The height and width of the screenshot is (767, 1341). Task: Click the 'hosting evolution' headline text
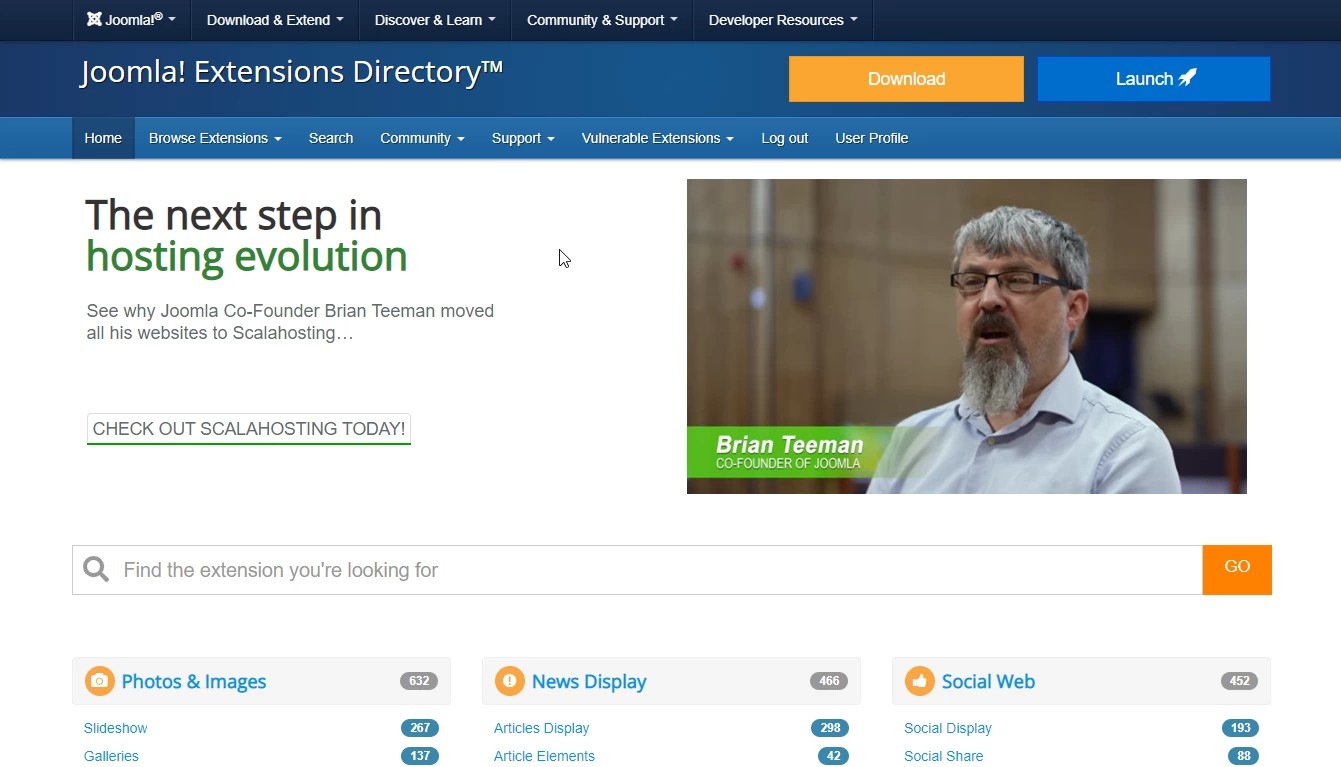pos(247,257)
